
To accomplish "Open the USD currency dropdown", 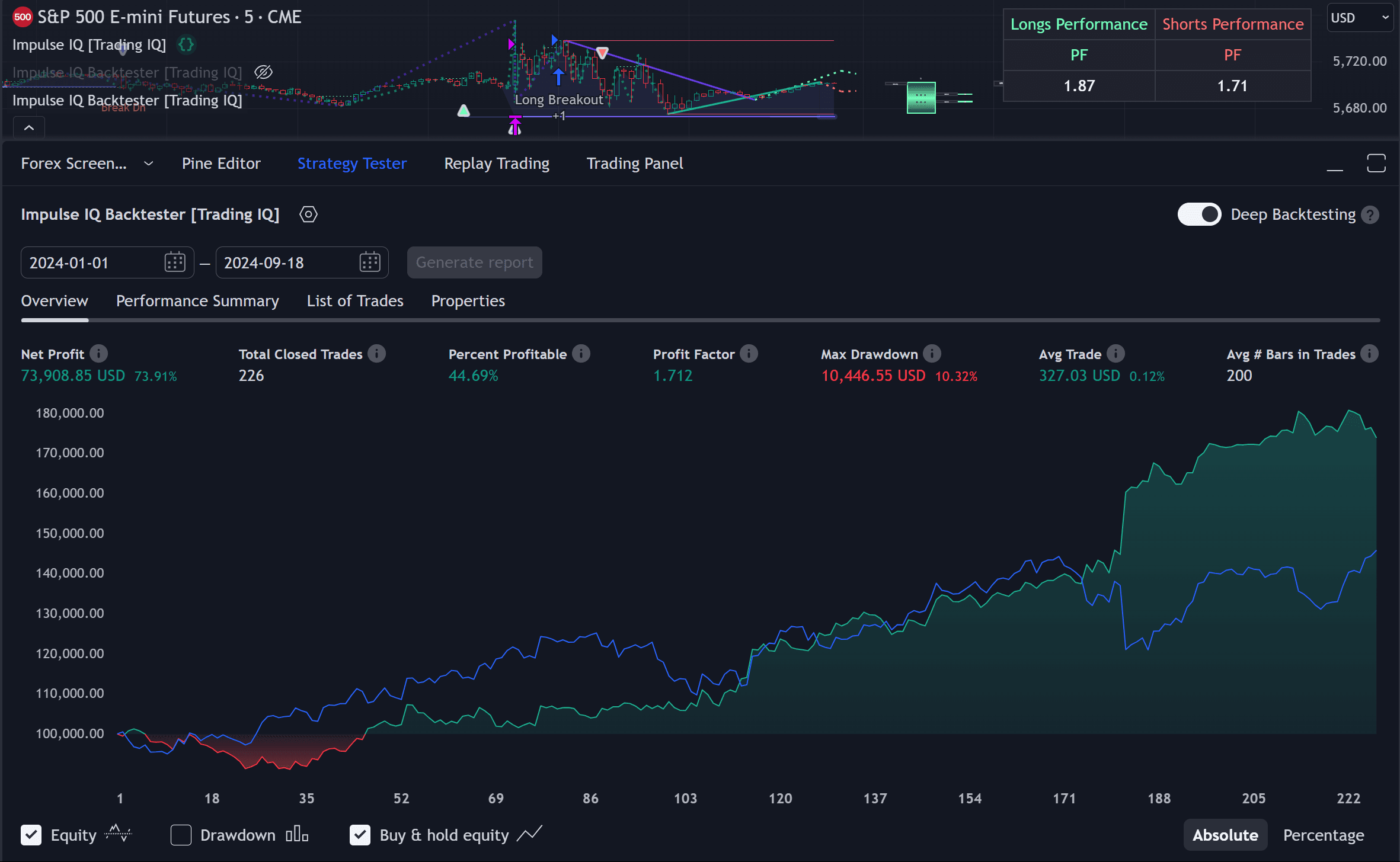I will pyautogui.click(x=1359, y=18).
